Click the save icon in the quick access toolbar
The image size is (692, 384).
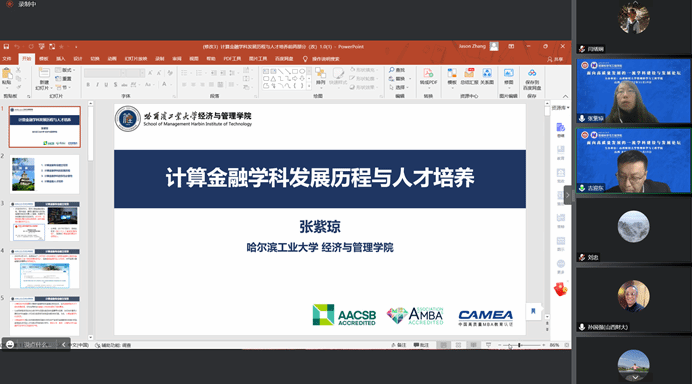6,46
